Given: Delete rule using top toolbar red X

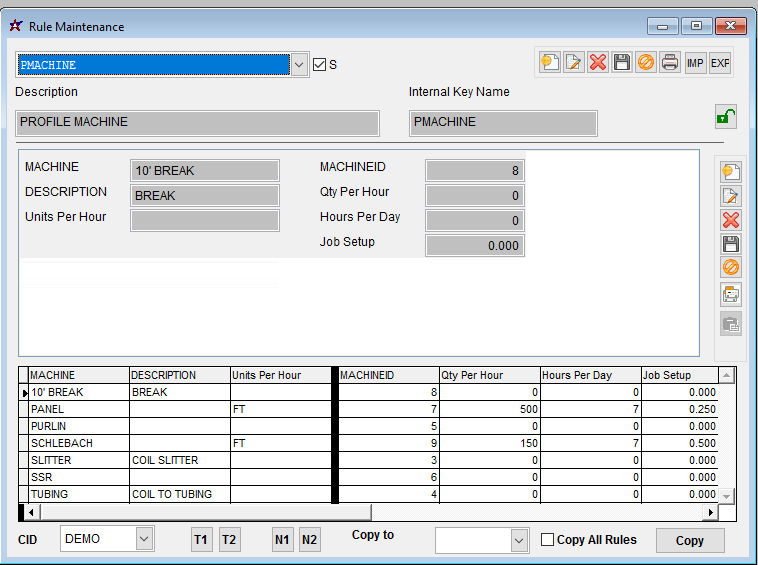Looking at the screenshot, I should (x=598, y=62).
